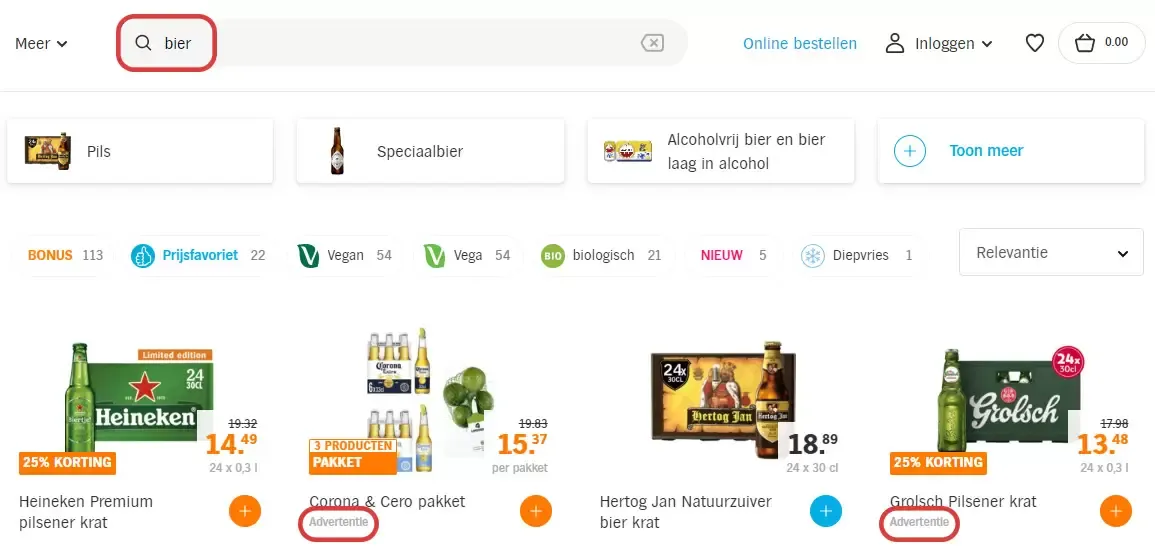Open Alcoholvrij bier en bier laag in alcohol
The width and height of the screenshot is (1155, 557).
[x=720, y=151]
